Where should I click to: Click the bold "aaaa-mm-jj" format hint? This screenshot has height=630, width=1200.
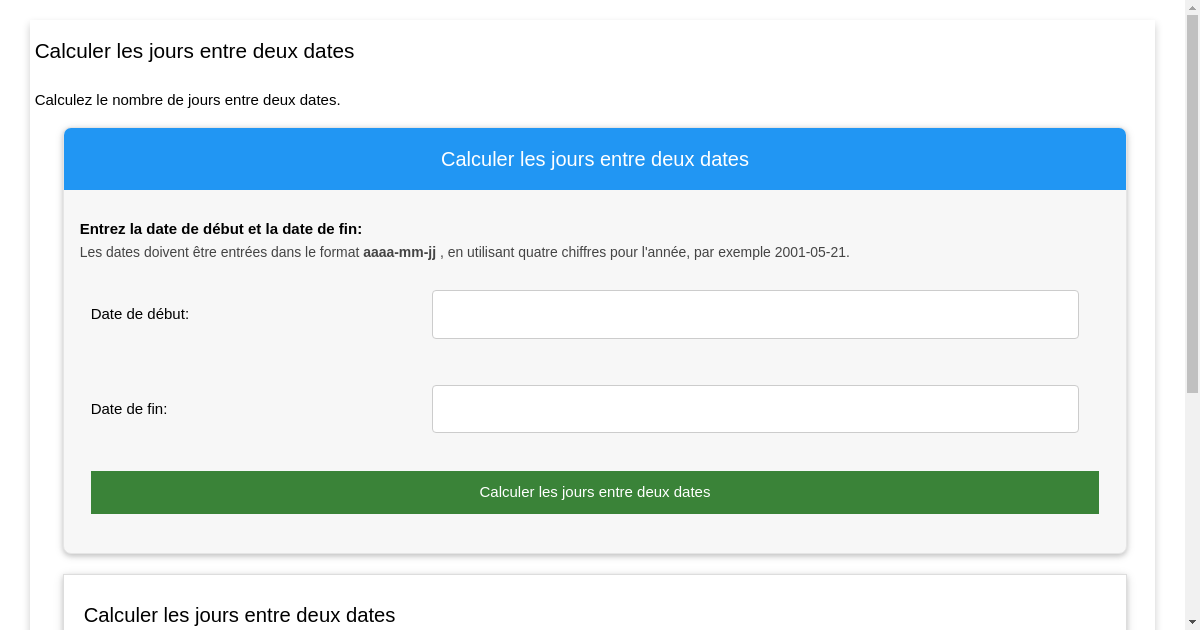[x=399, y=252]
